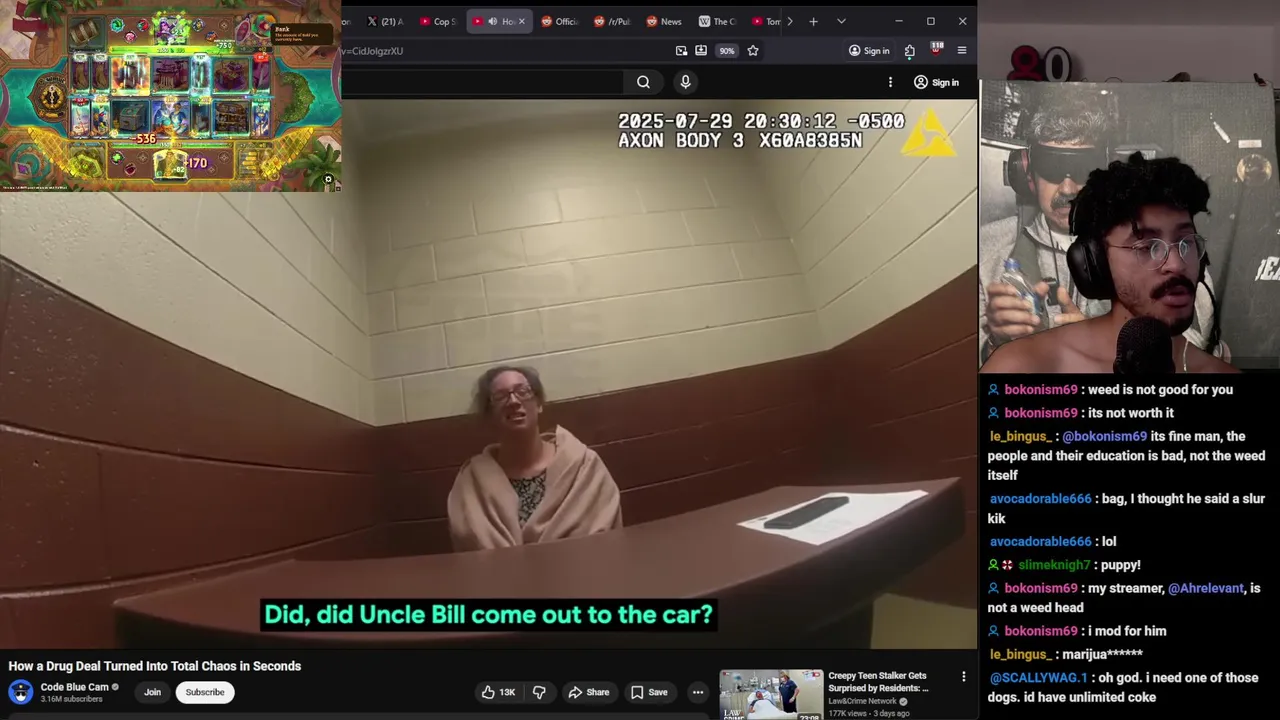1280x720 pixels.
Task: Click browser toolbar Sign in account button
Action: coord(869,51)
